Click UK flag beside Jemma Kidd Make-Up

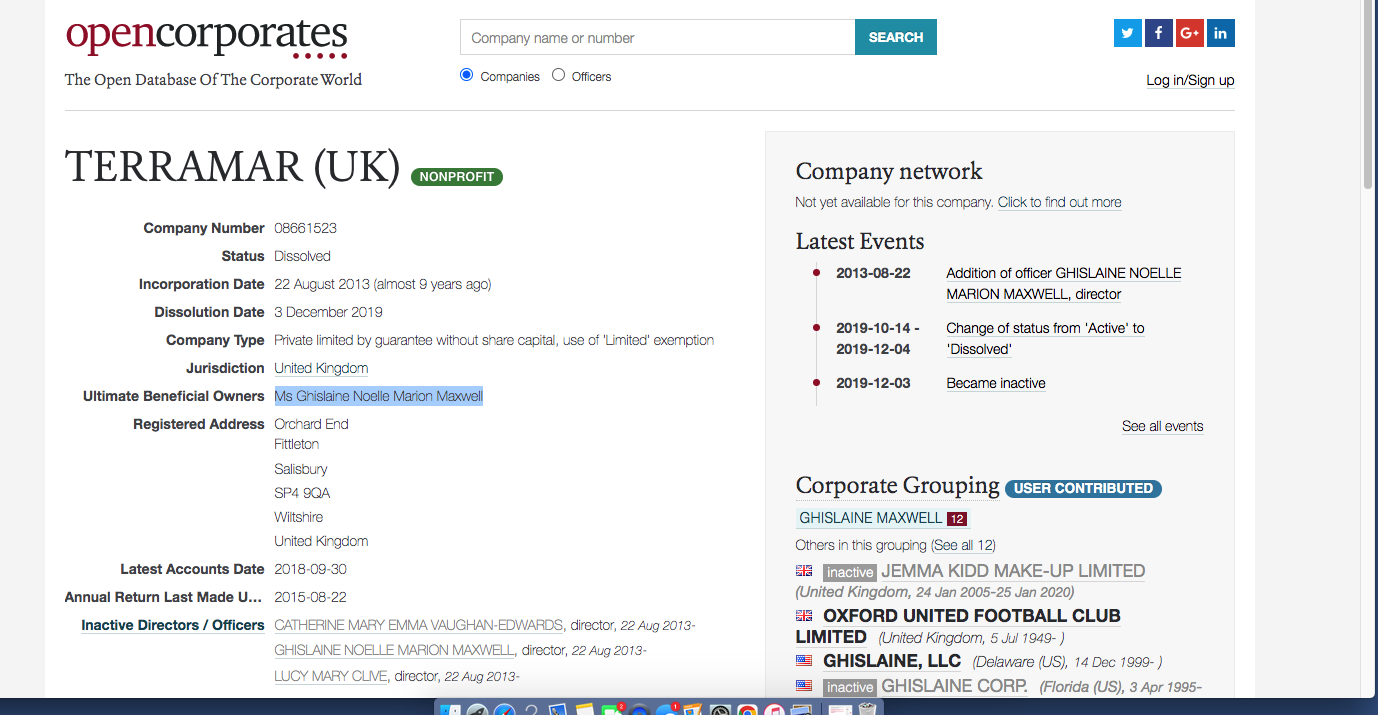click(x=804, y=571)
